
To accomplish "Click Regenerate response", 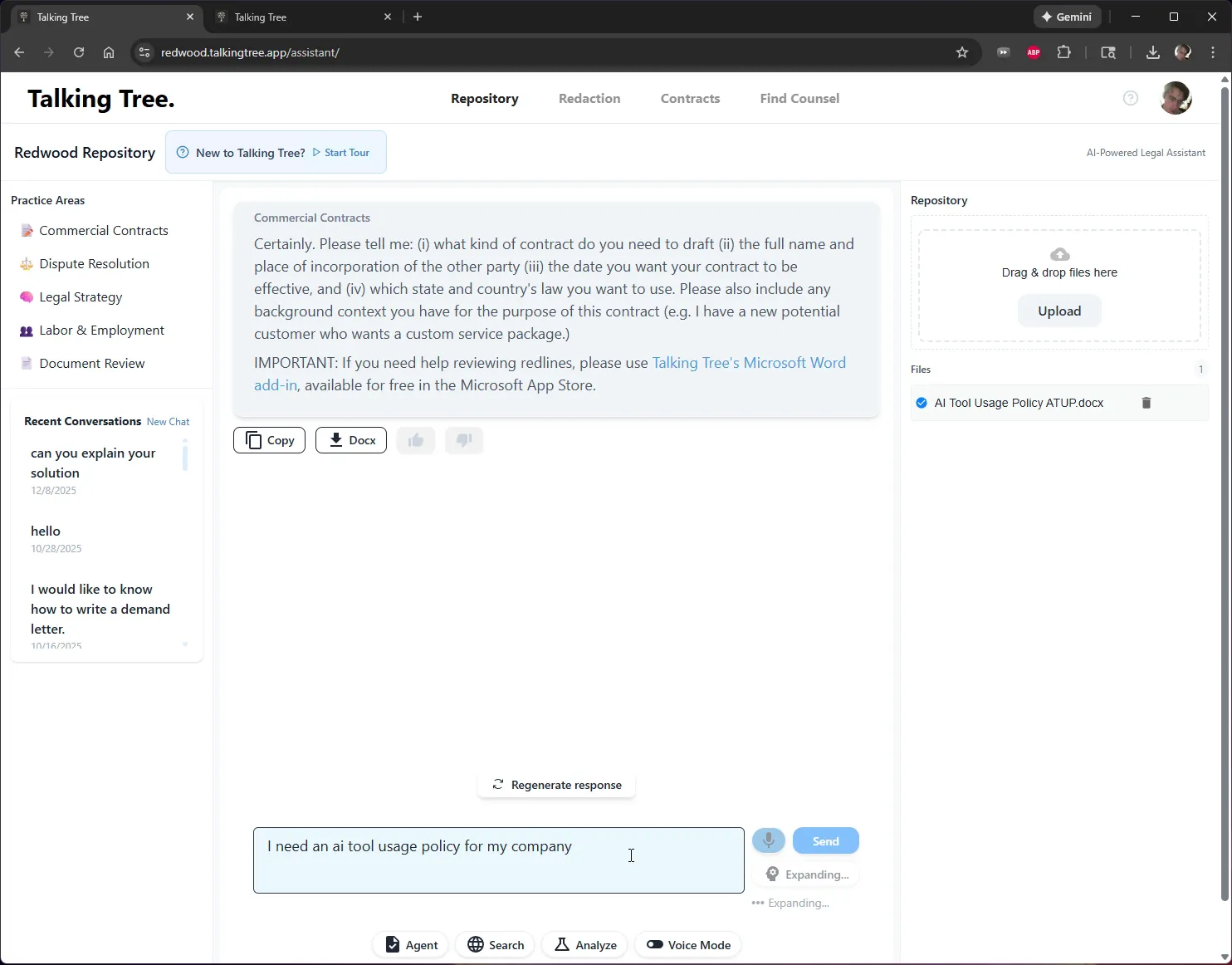I will click(x=557, y=785).
